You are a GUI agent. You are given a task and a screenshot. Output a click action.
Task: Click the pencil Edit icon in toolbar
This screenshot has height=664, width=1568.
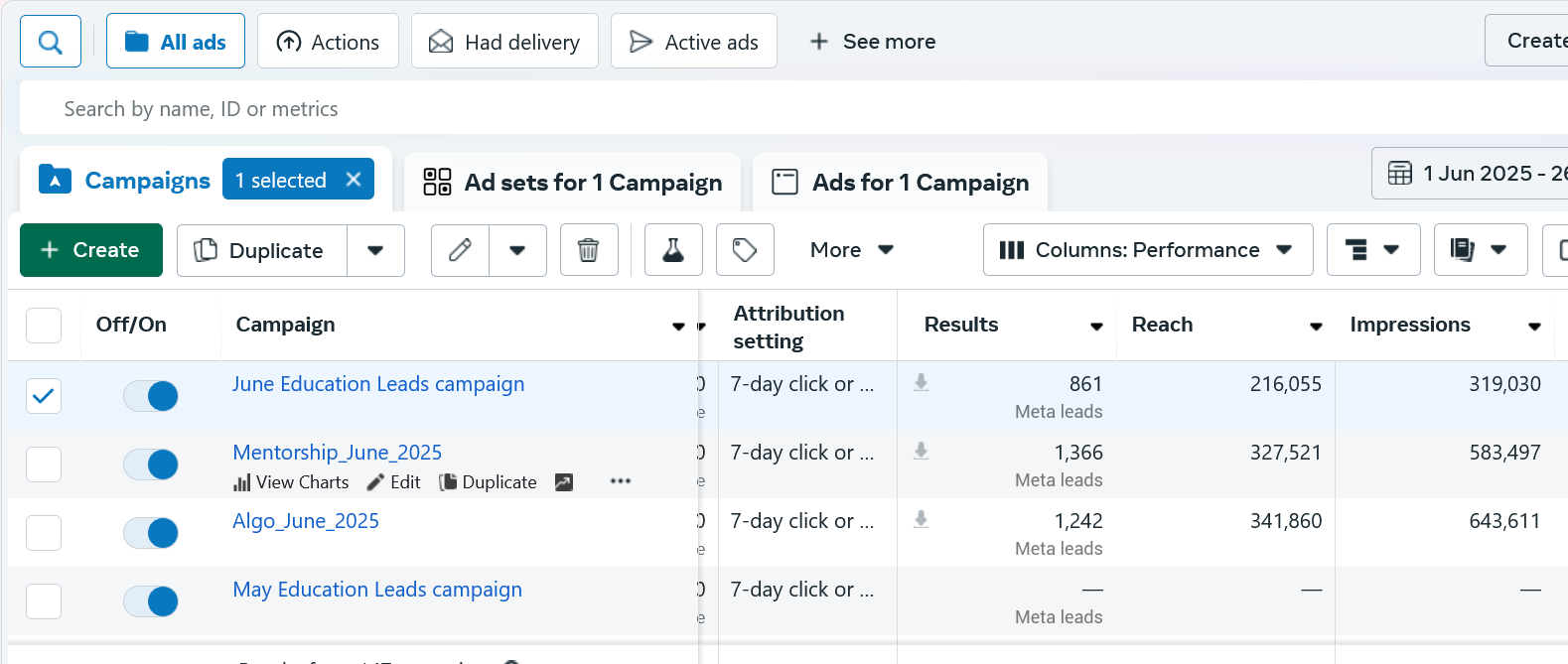point(460,250)
